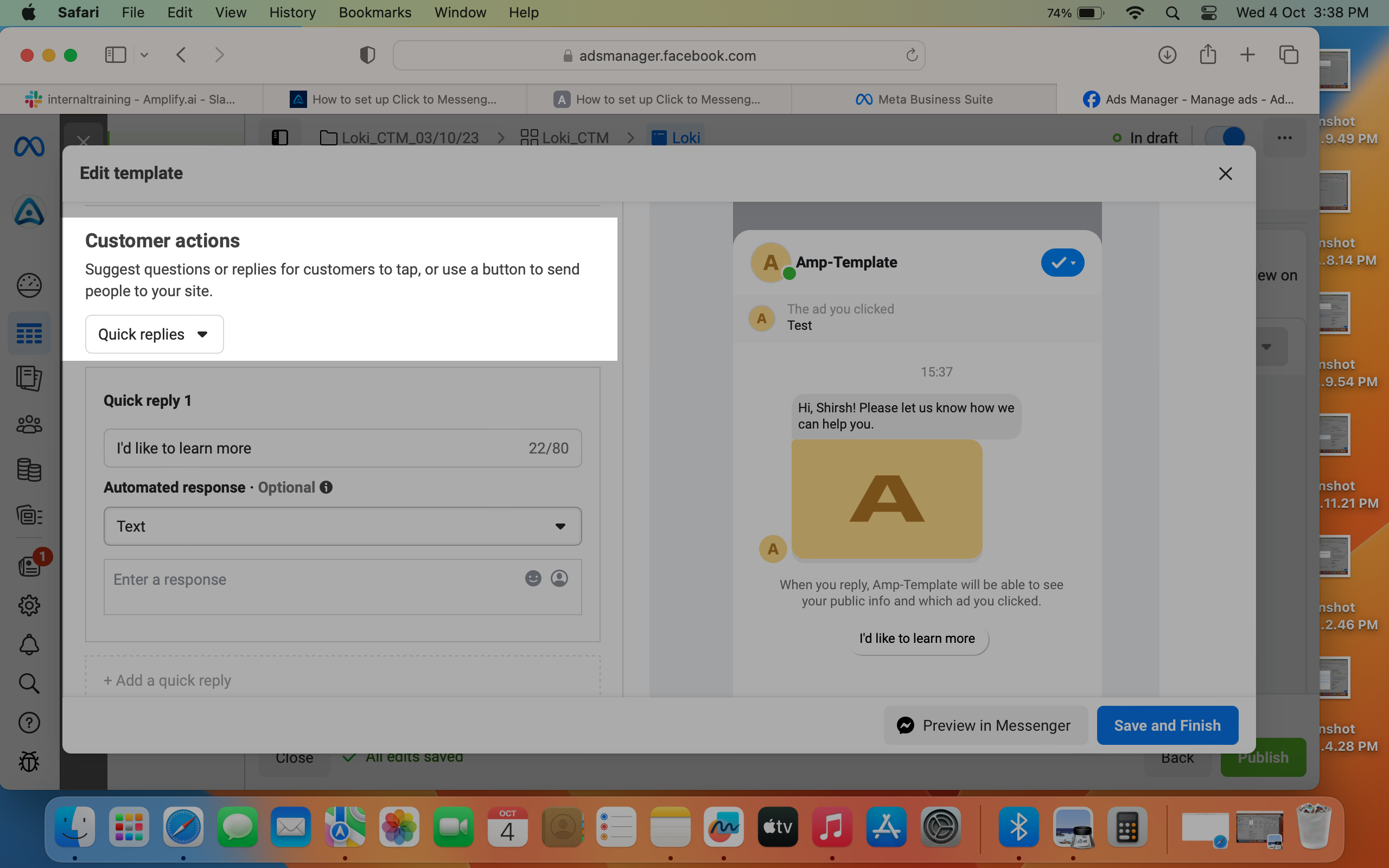Click the bug report icon in sidebar

point(29,762)
